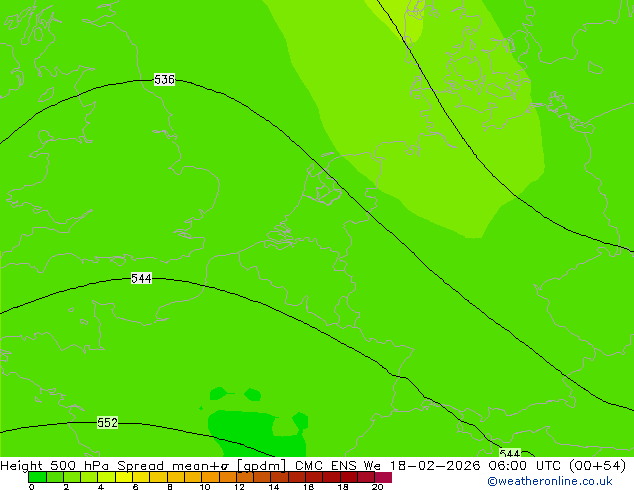Click the 536 contour line label
Screen dimensions: 634x490
pyautogui.click(x=164, y=79)
